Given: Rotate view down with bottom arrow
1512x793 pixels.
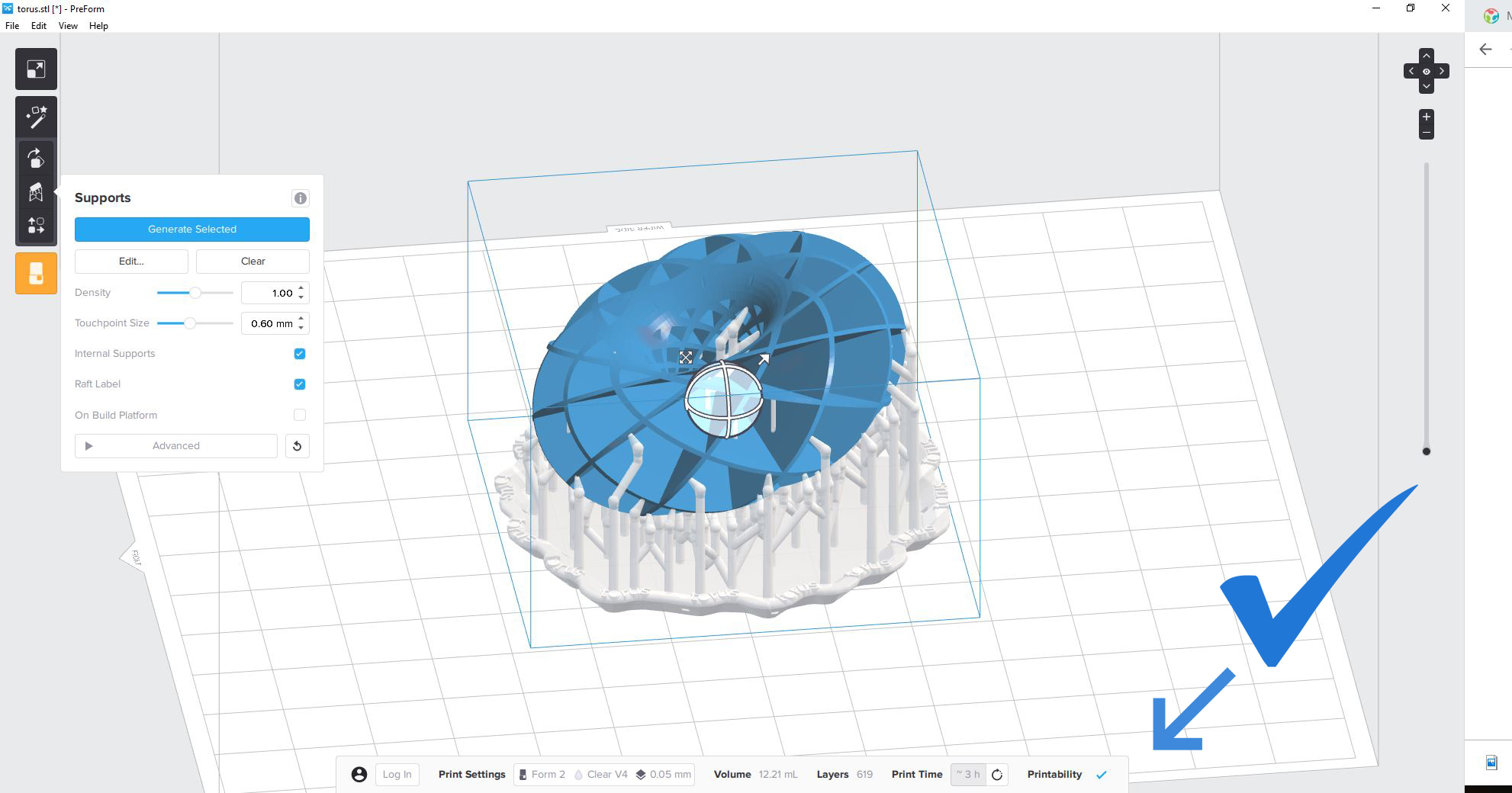Looking at the screenshot, I should [x=1427, y=86].
